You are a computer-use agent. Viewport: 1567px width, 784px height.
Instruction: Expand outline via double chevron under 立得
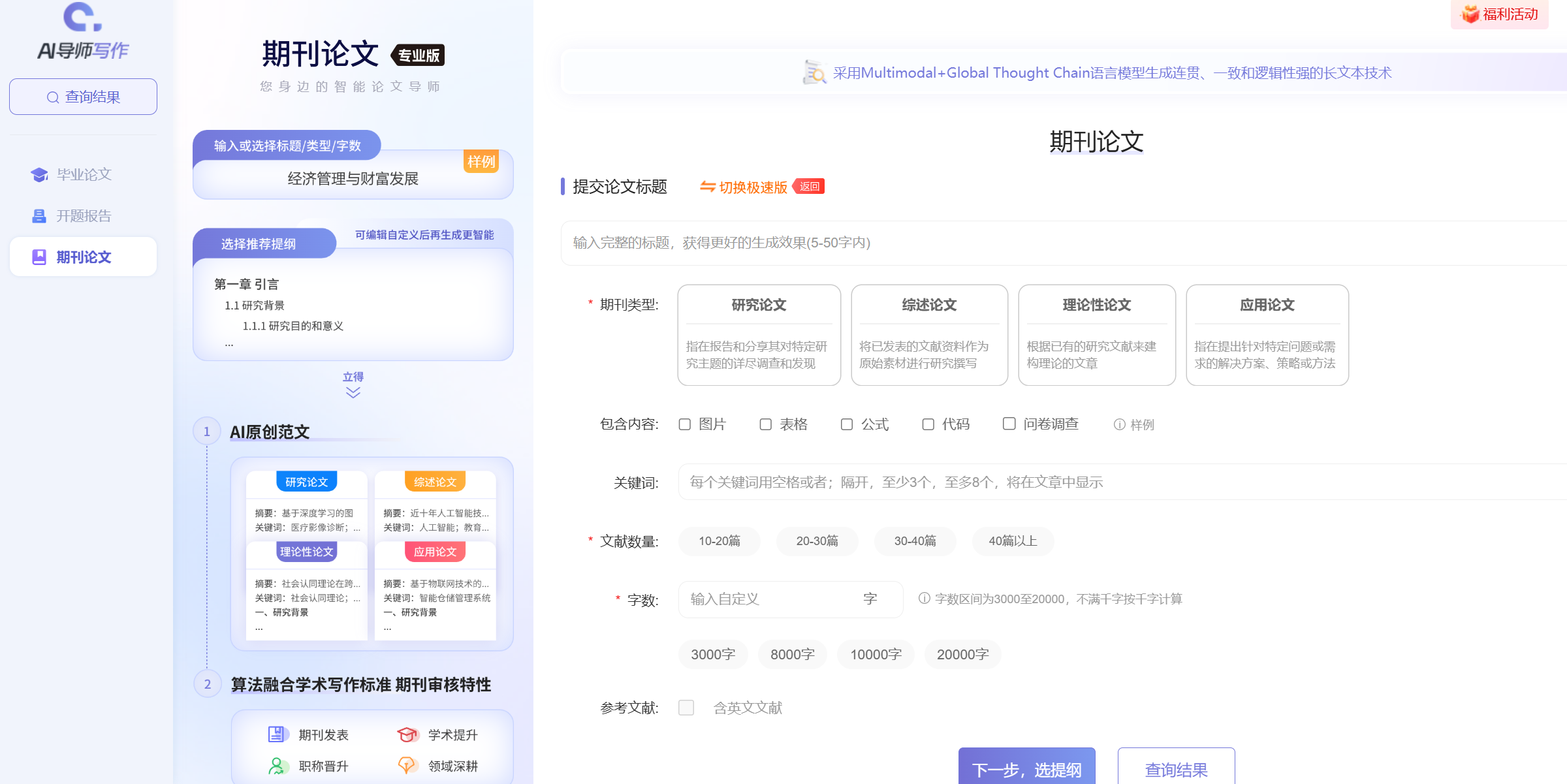pos(353,391)
